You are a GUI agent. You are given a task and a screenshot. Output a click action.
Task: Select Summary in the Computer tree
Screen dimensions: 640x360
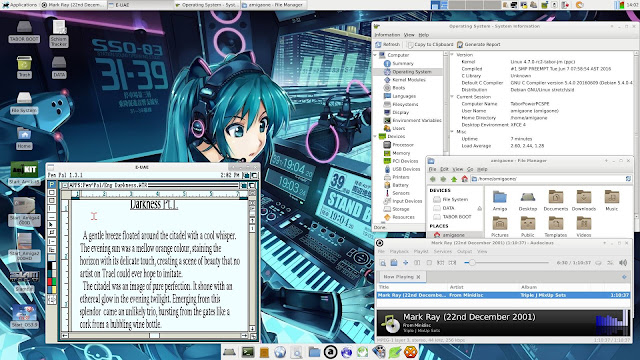pyautogui.click(x=398, y=63)
